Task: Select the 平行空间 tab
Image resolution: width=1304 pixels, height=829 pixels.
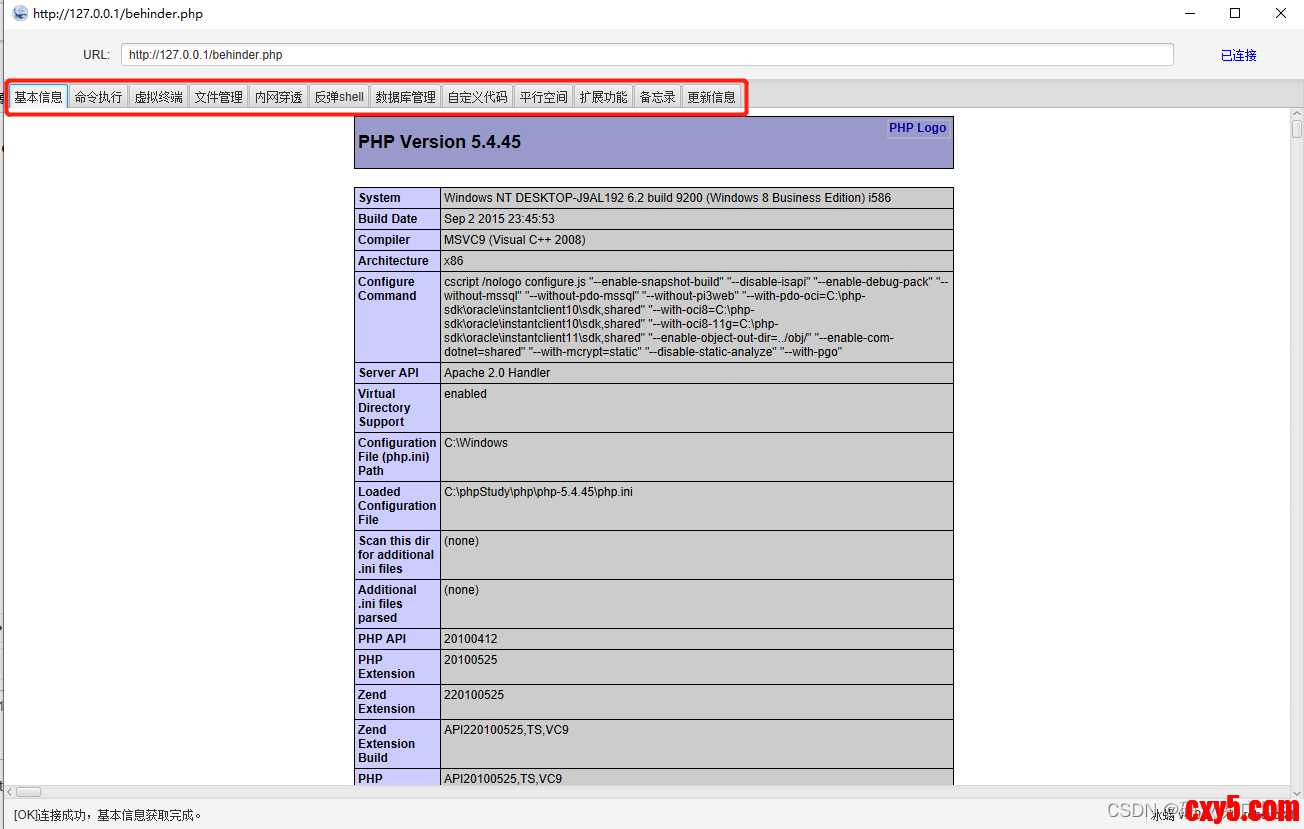Action: 543,97
